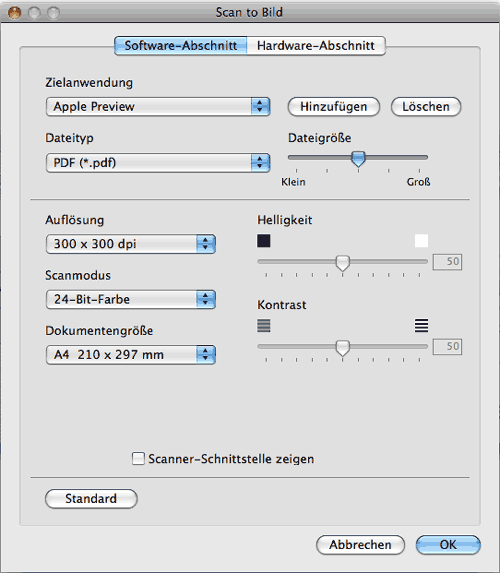Click the Löschen button
Image resolution: width=500 pixels, height=573 pixels.
pos(426,107)
